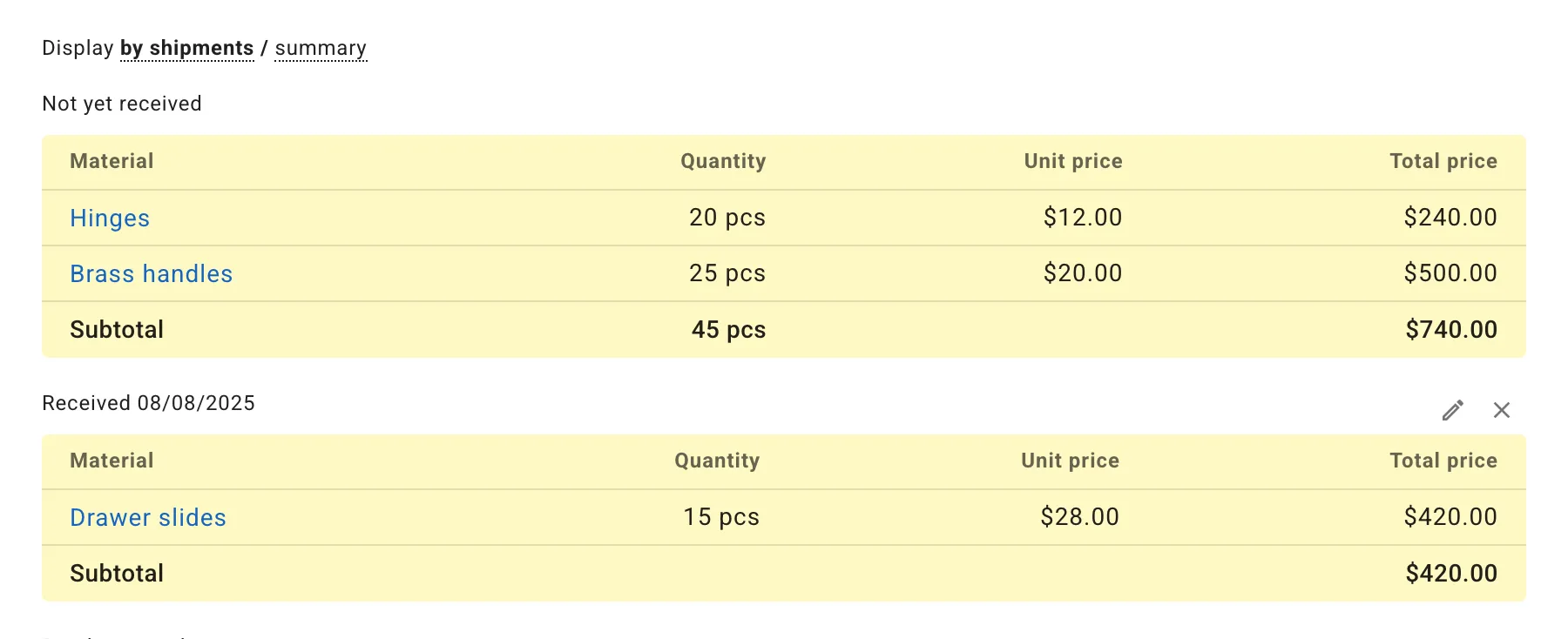Switch display to summary view

tap(321, 48)
